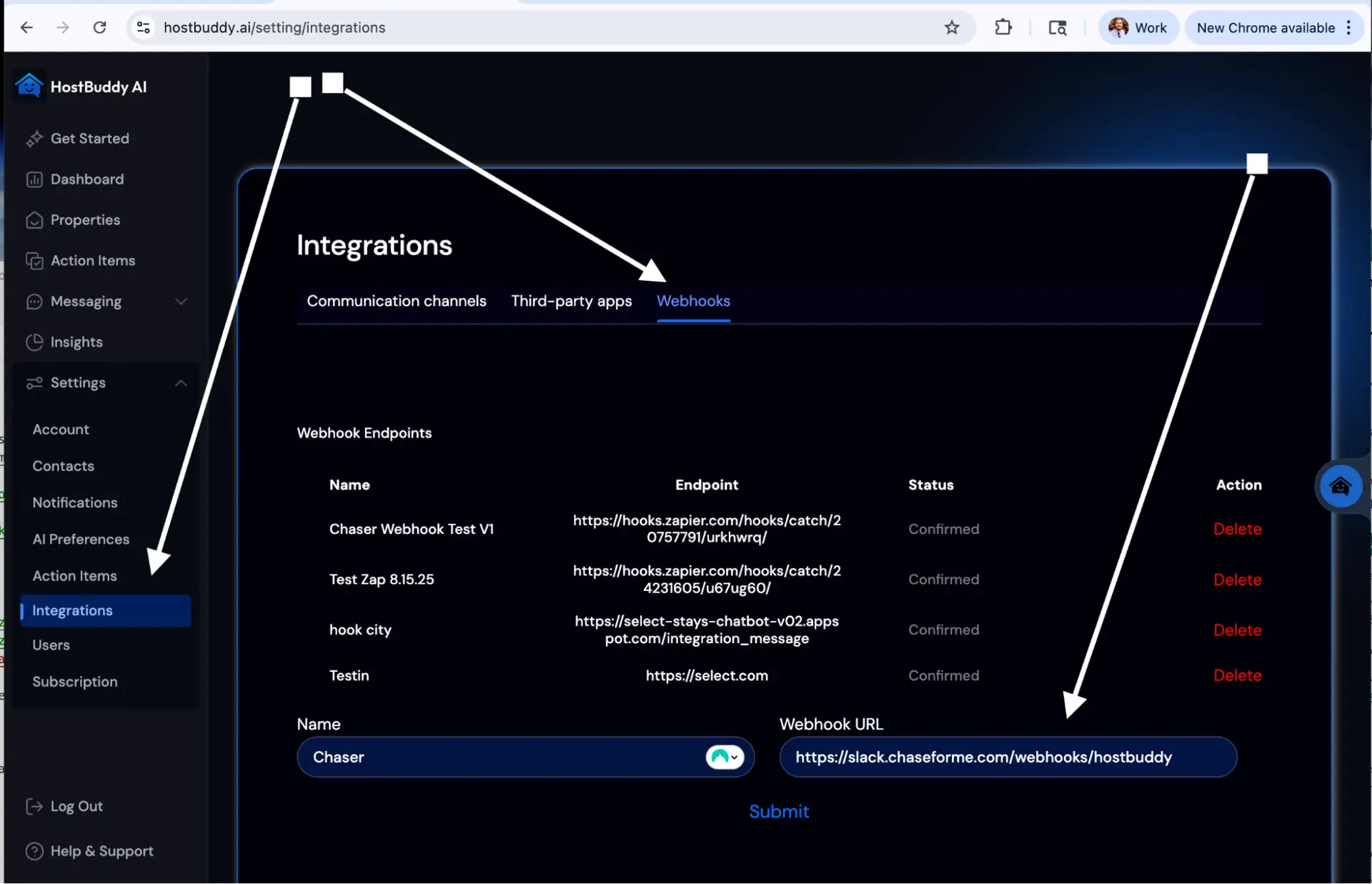Open the Dashboard from the sidebar
This screenshot has height=884, width=1372.
click(36, 179)
